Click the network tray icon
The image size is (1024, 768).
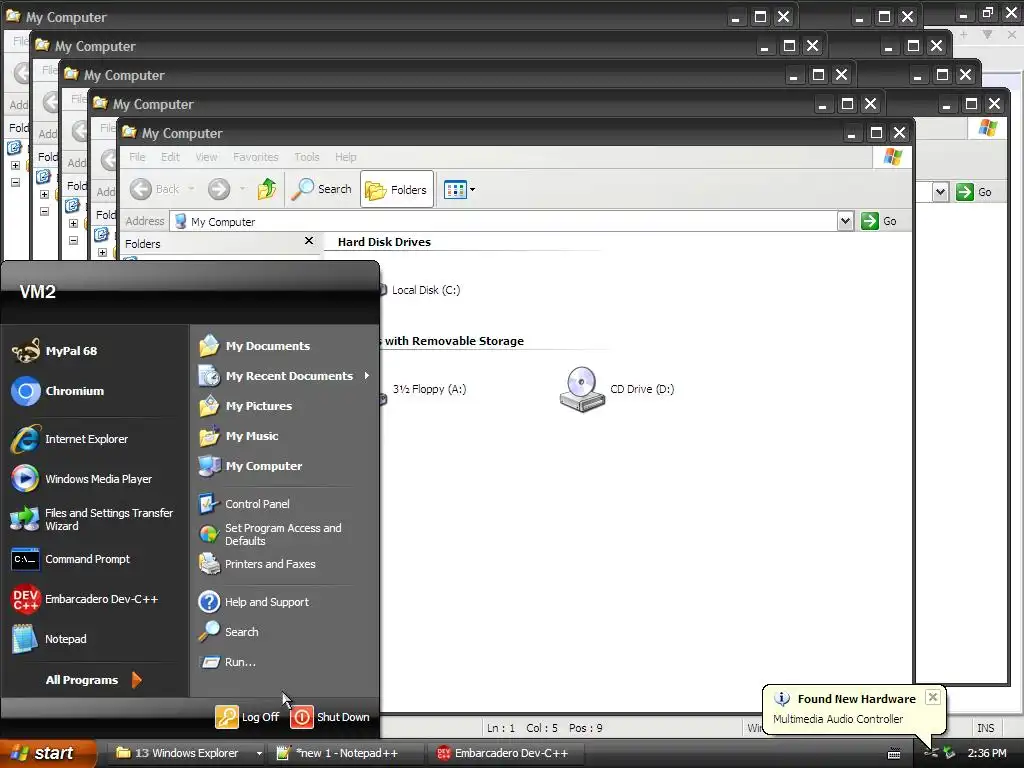click(931, 753)
